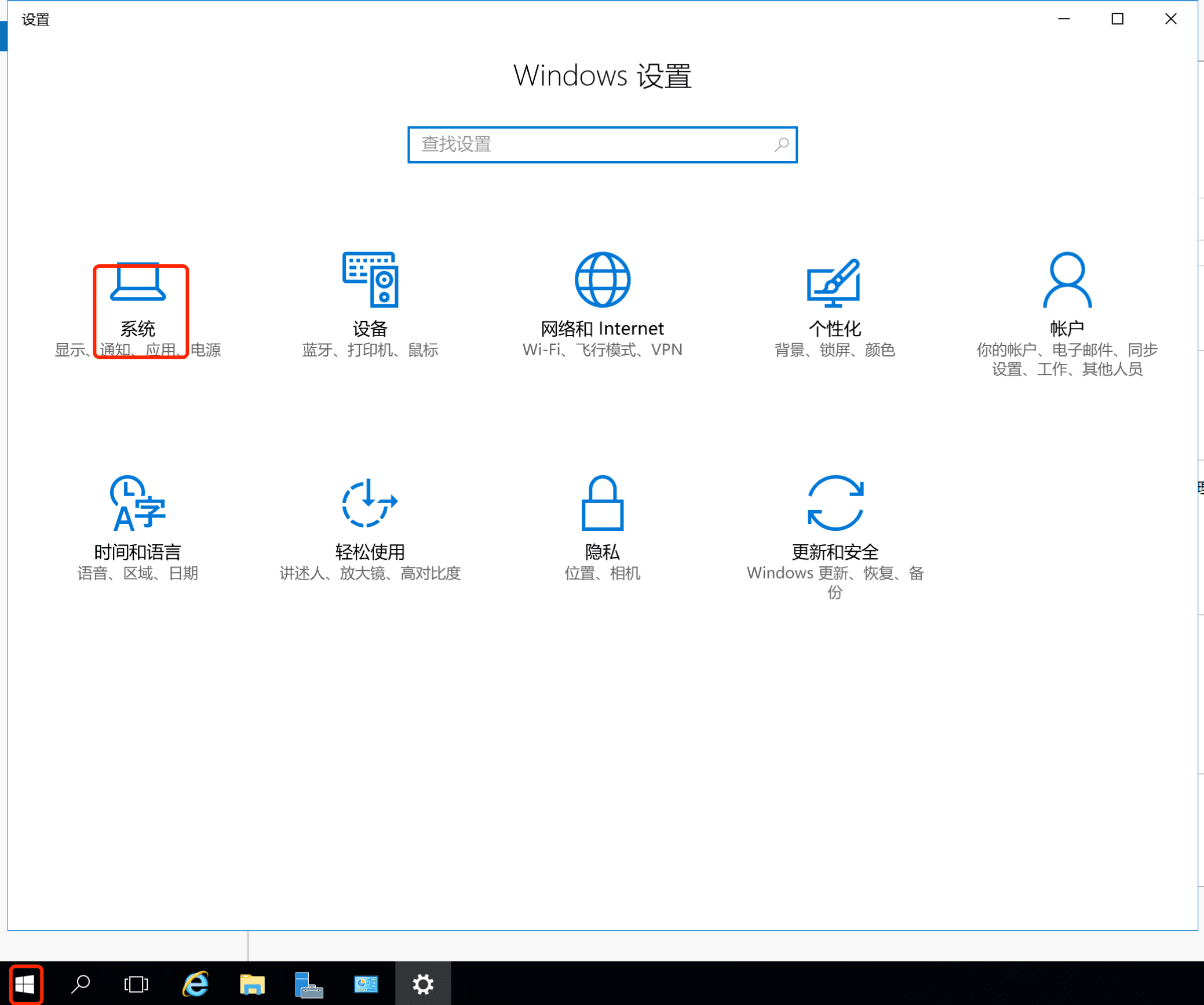Open Time & Language (时间和语言) icon
The width and height of the screenshot is (1204, 1005).
pyautogui.click(x=138, y=503)
